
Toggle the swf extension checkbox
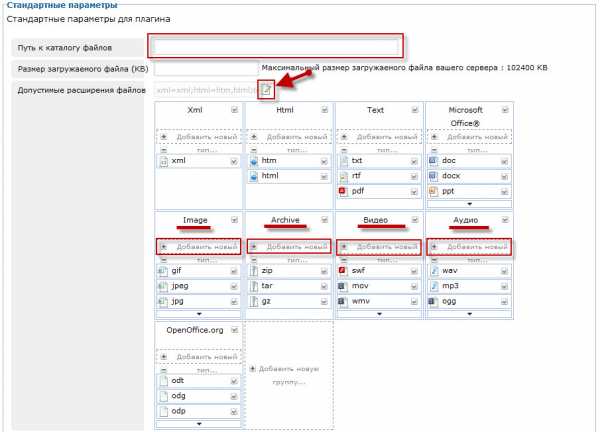pyautogui.click(x=414, y=271)
